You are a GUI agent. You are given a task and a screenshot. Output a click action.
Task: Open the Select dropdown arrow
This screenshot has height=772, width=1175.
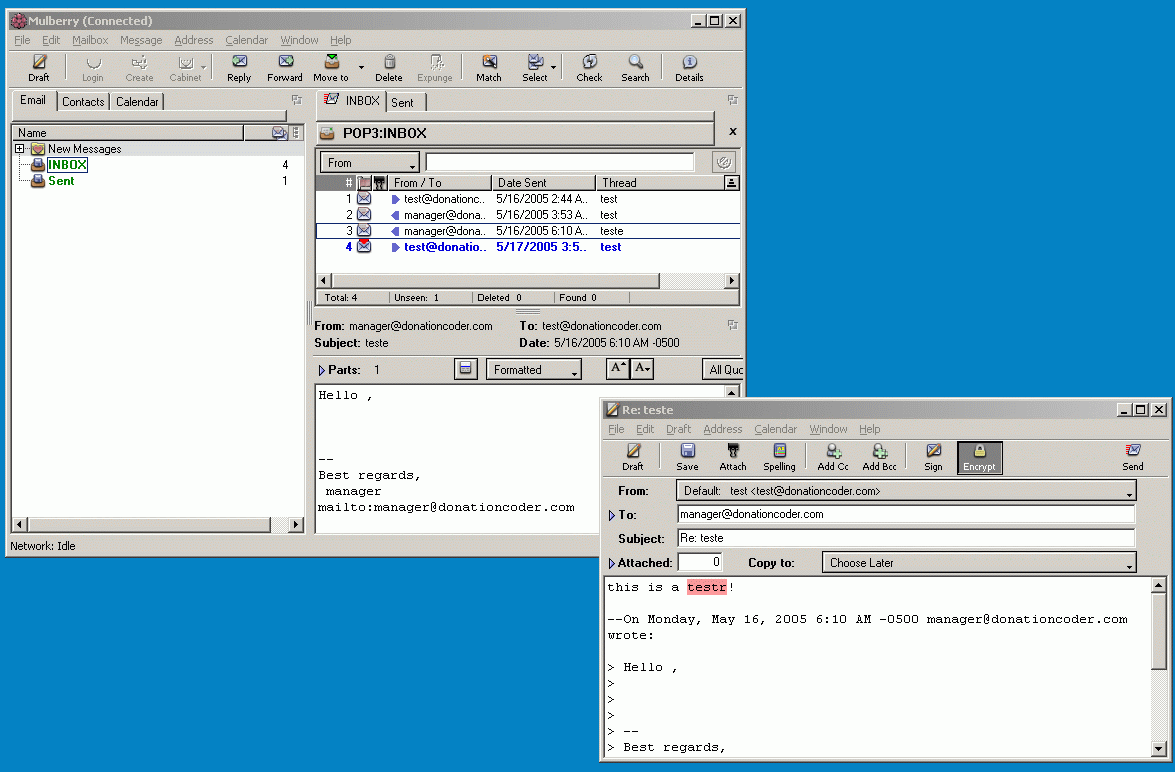[x=554, y=68]
